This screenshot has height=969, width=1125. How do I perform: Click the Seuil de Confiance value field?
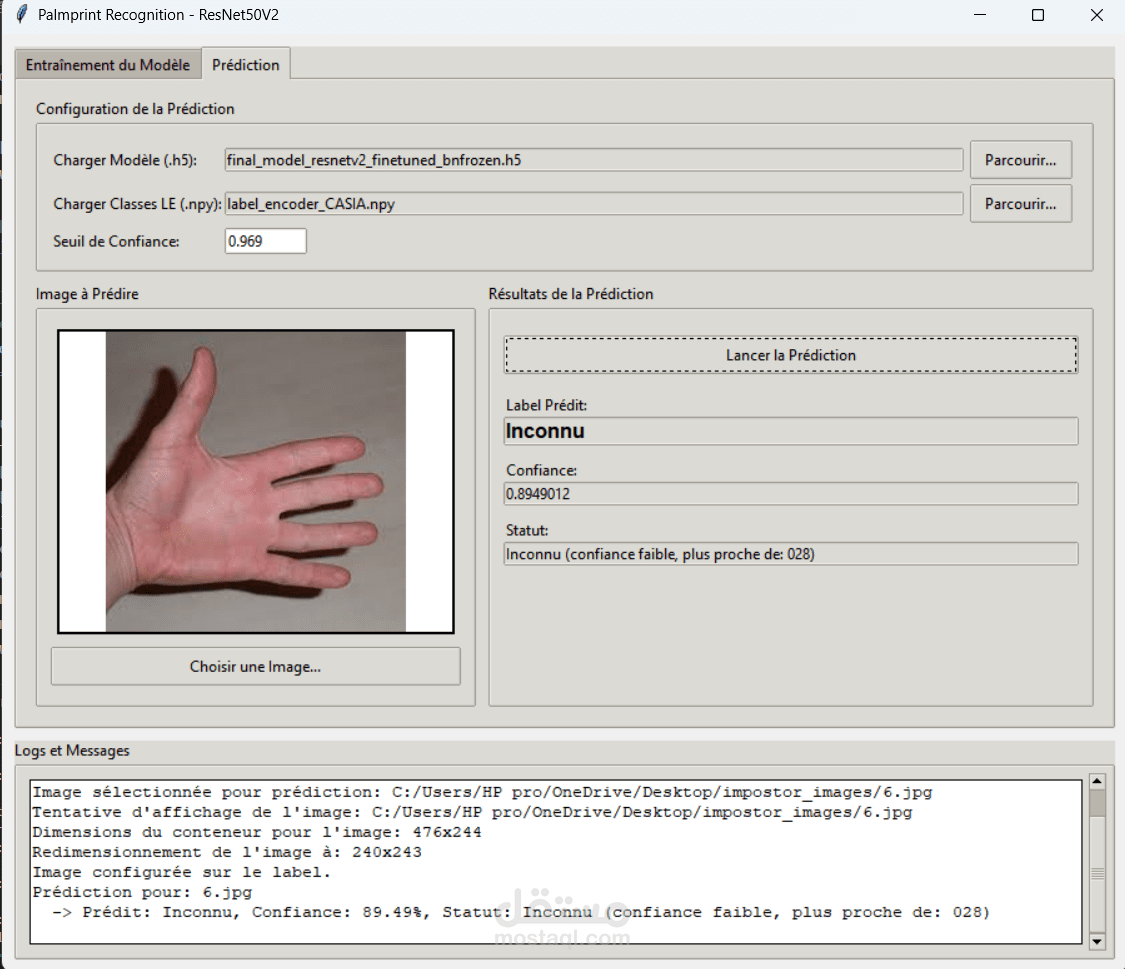point(265,241)
